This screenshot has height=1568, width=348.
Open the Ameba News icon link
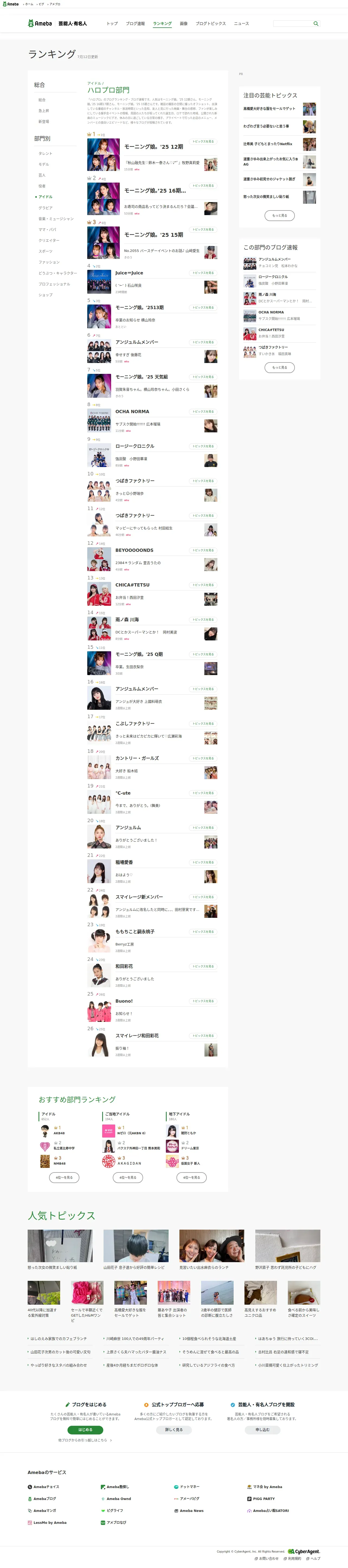pyautogui.click(x=176, y=1510)
